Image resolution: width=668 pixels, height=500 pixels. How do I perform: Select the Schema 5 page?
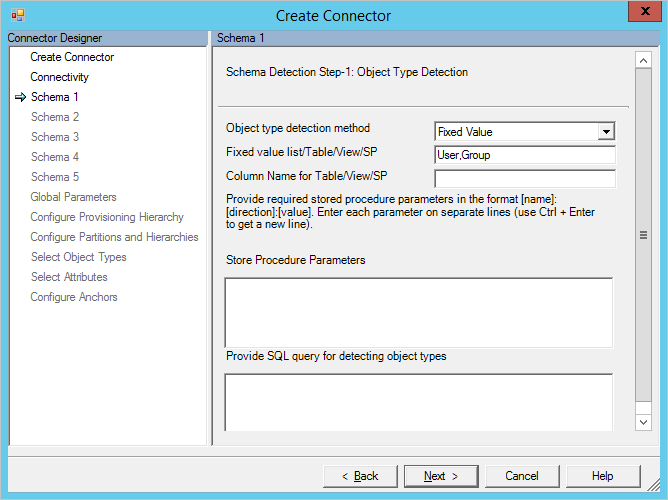55,177
